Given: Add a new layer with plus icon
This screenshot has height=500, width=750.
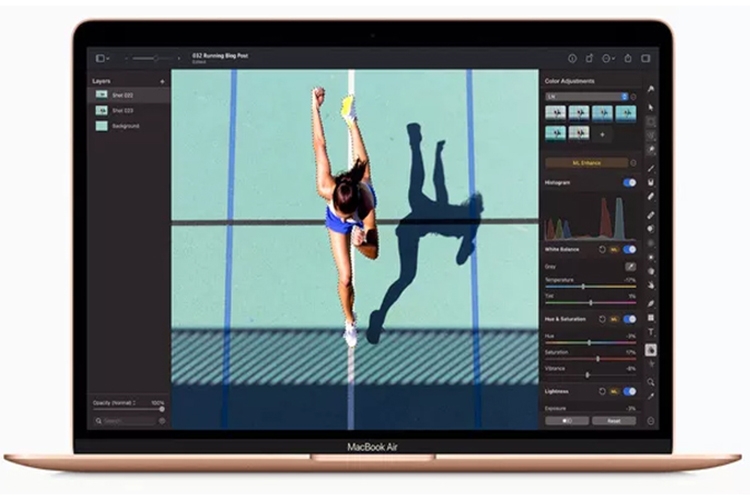Looking at the screenshot, I should [x=162, y=82].
